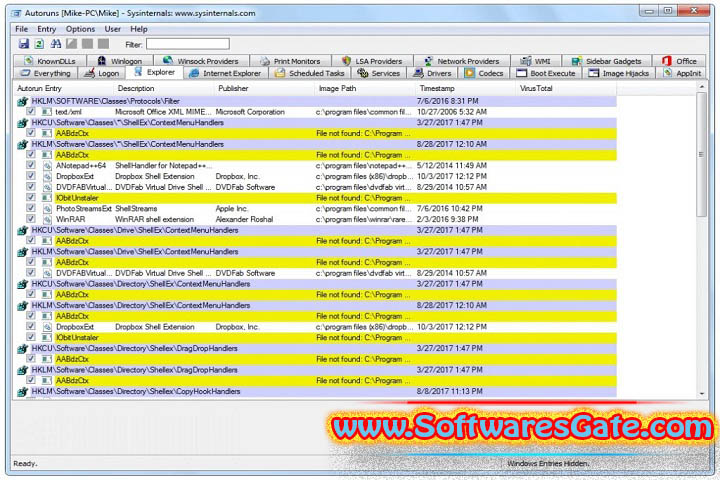This screenshot has height=480, width=720.
Task: Click the registry icon beside HKLM\SOFTWARE\Classes\Protocols\Filter
Action: click(x=22, y=102)
